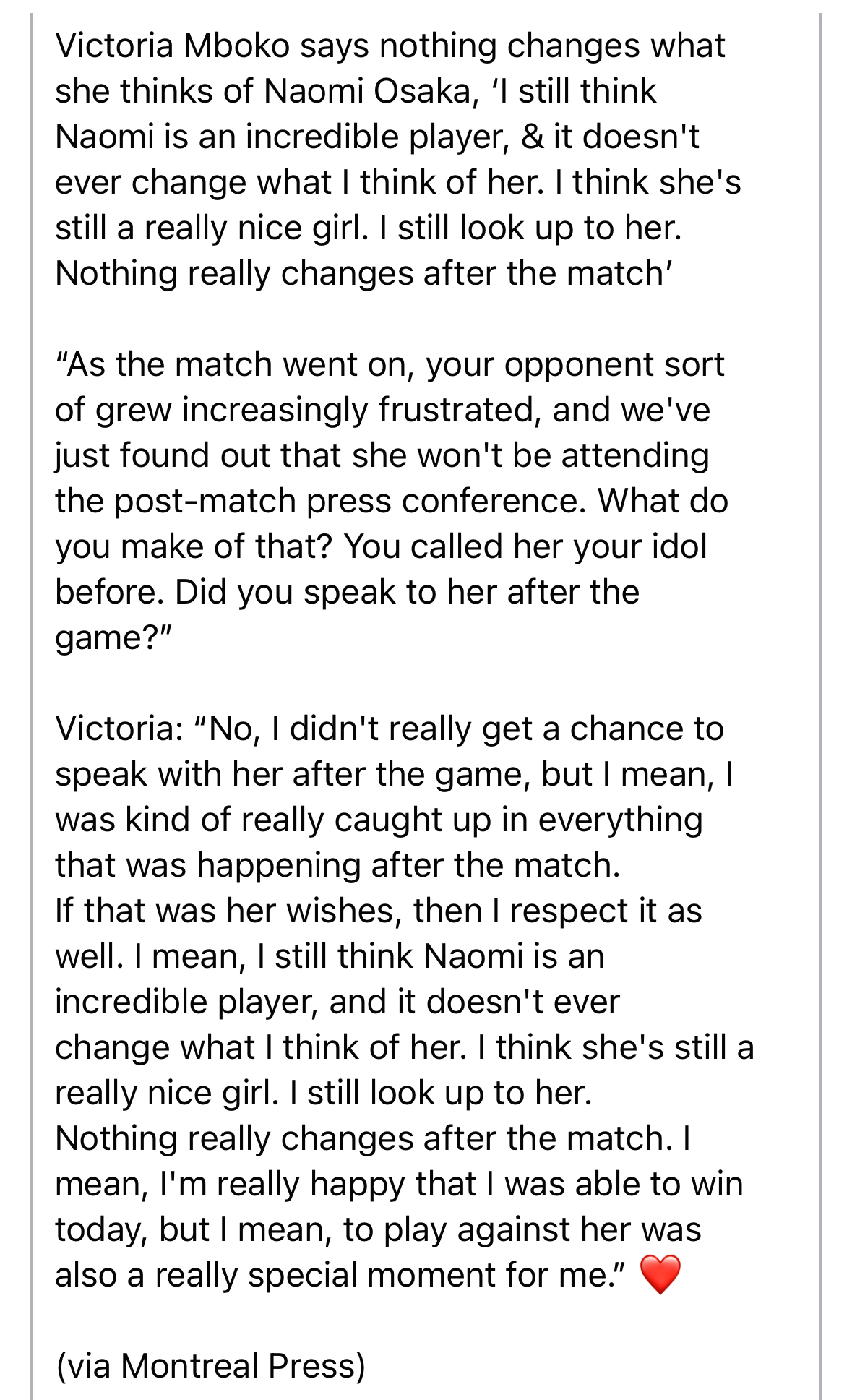Click the word "frustrated" in the question

(460, 410)
